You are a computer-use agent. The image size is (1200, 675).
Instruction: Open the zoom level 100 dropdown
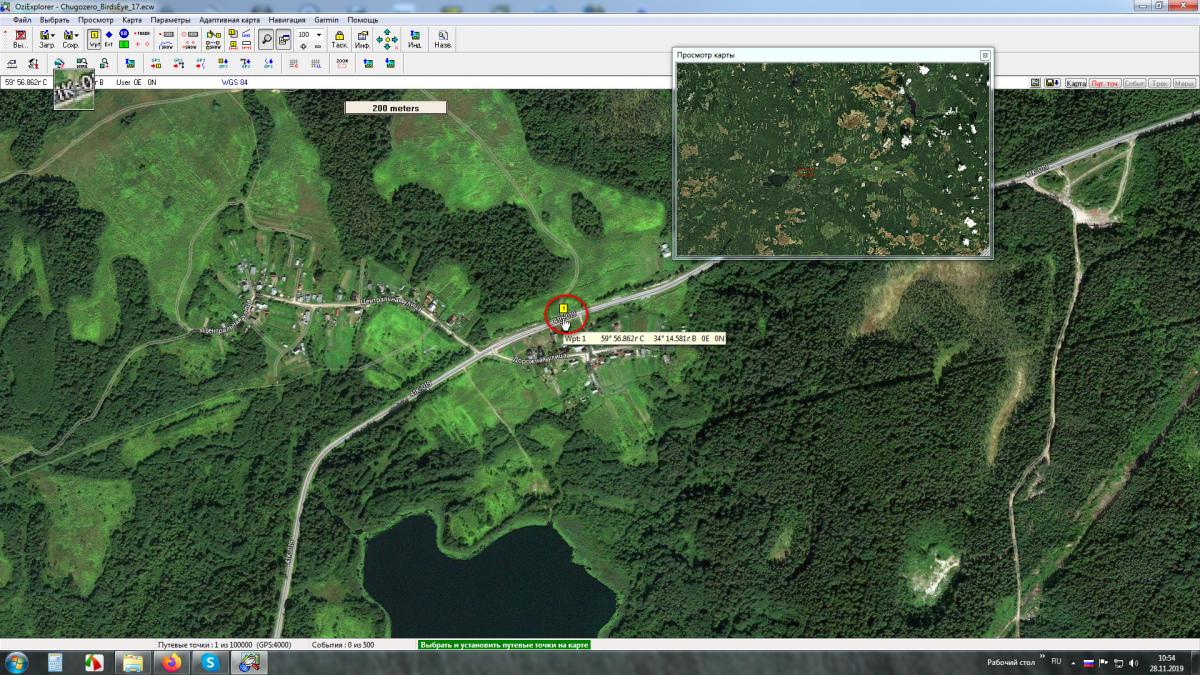(x=319, y=35)
